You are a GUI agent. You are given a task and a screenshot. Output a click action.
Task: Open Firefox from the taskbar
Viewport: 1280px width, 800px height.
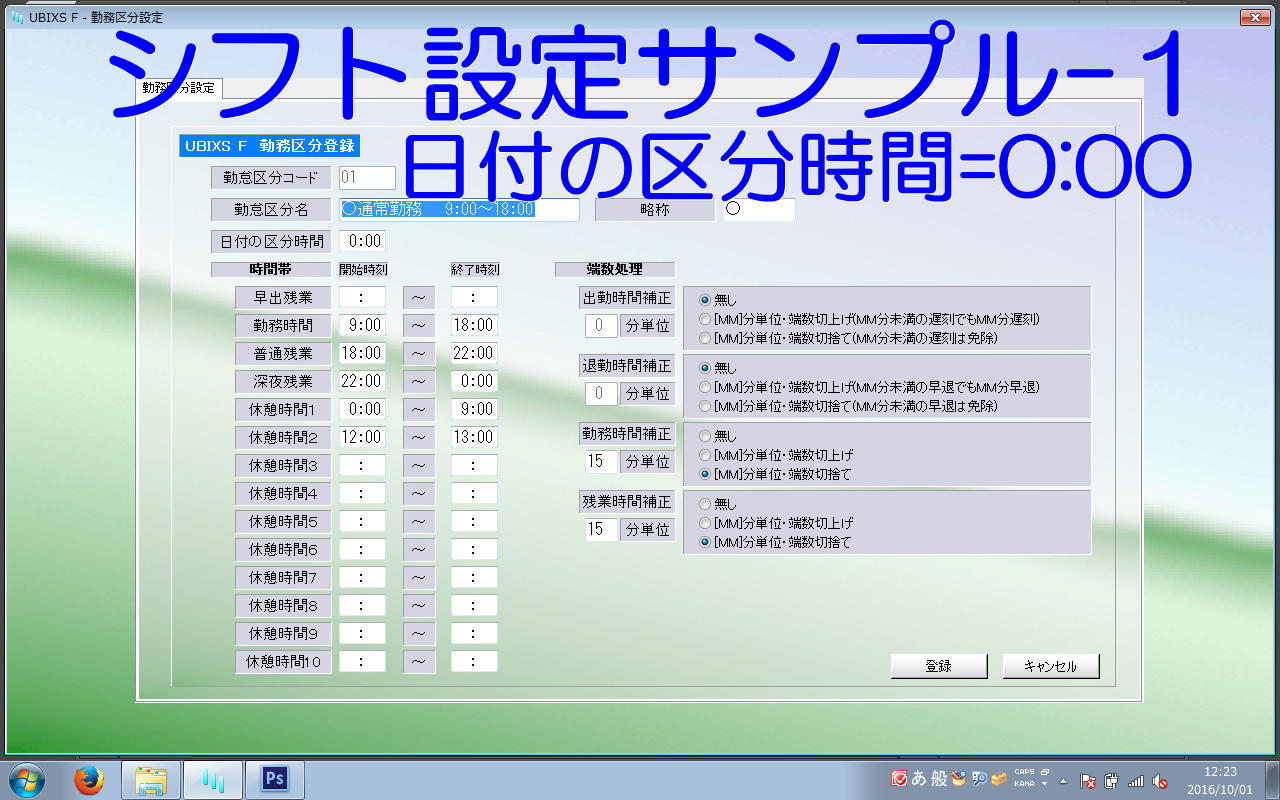(89, 780)
